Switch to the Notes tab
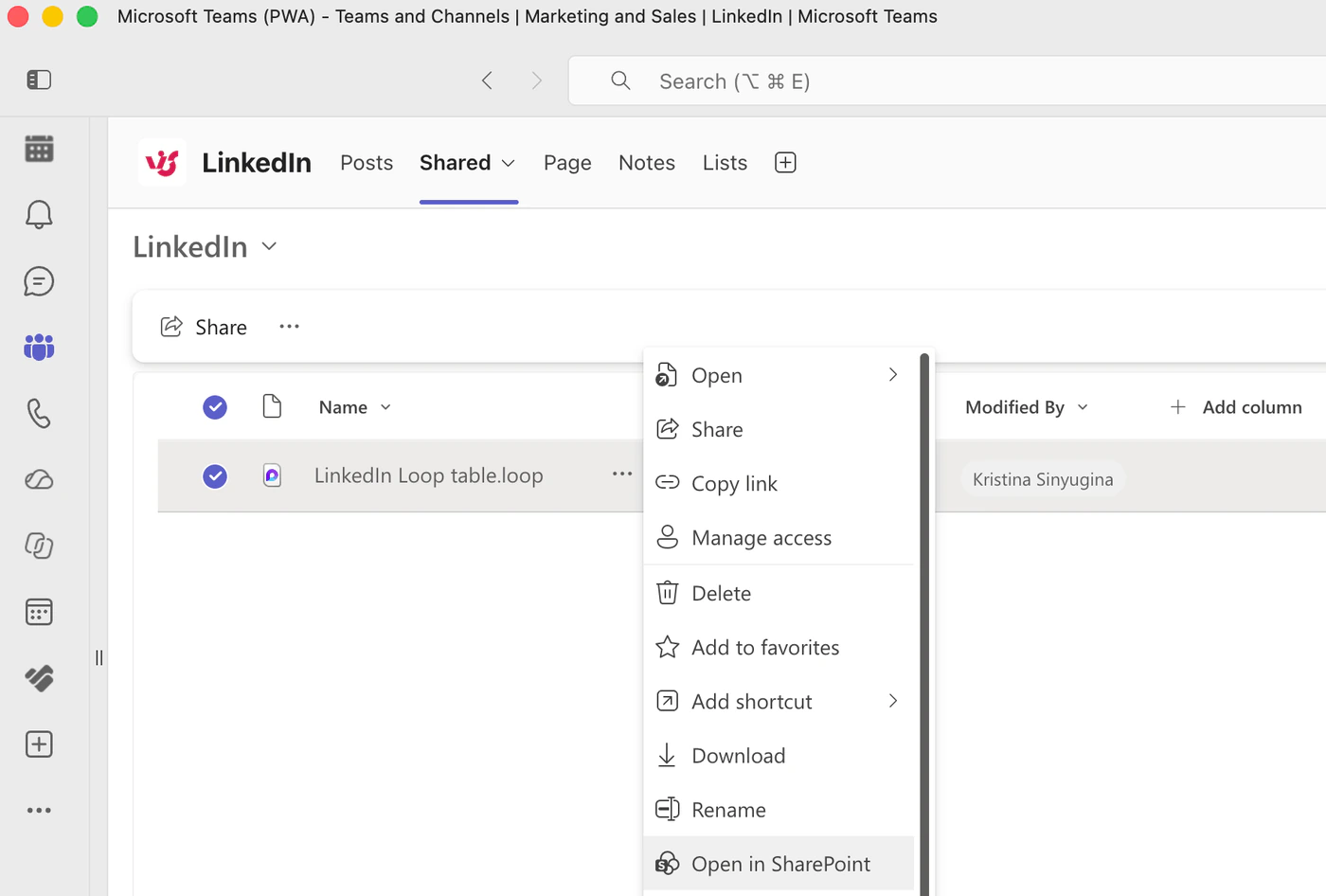The width and height of the screenshot is (1326, 896). click(647, 163)
